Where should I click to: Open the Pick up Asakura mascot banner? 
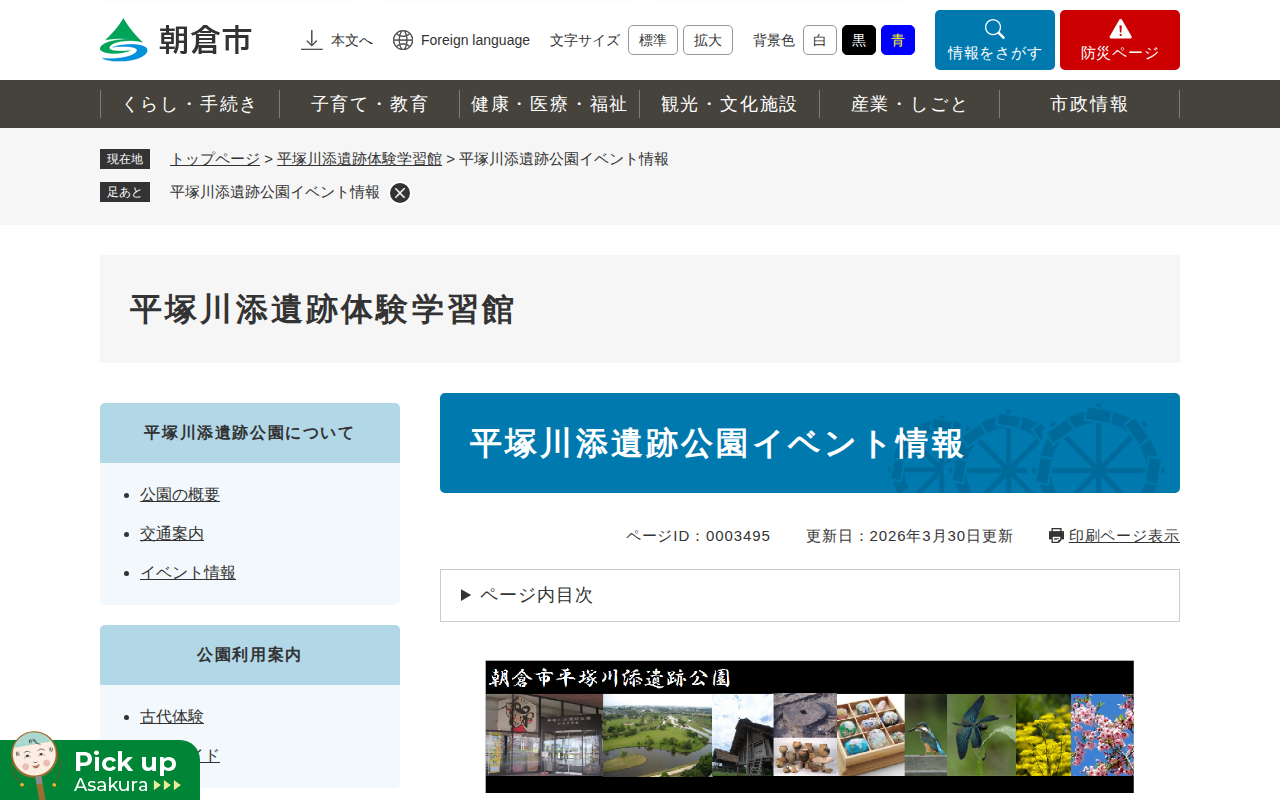[100, 768]
